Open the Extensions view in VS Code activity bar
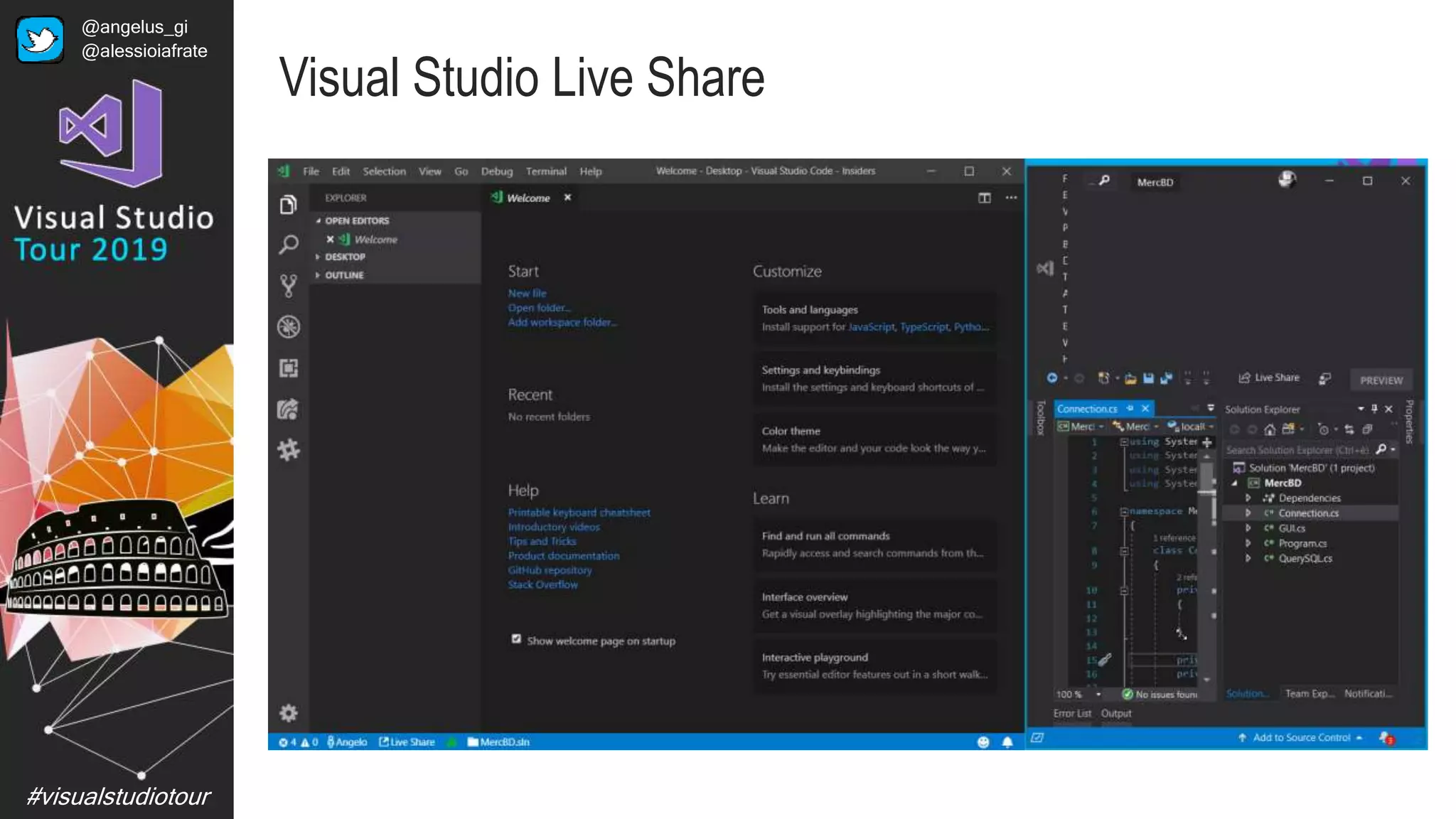Viewport: 1456px width, 819px height. coord(288,368)
